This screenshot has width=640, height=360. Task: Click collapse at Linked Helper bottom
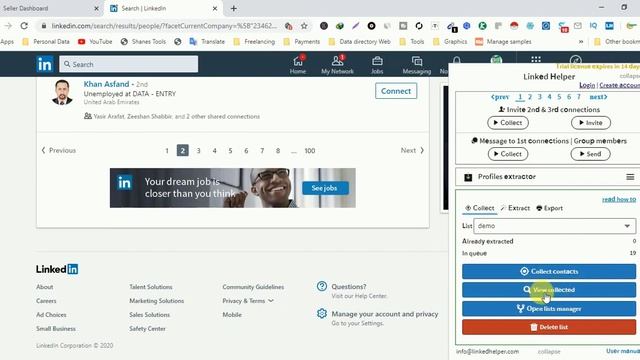point(549,351)
